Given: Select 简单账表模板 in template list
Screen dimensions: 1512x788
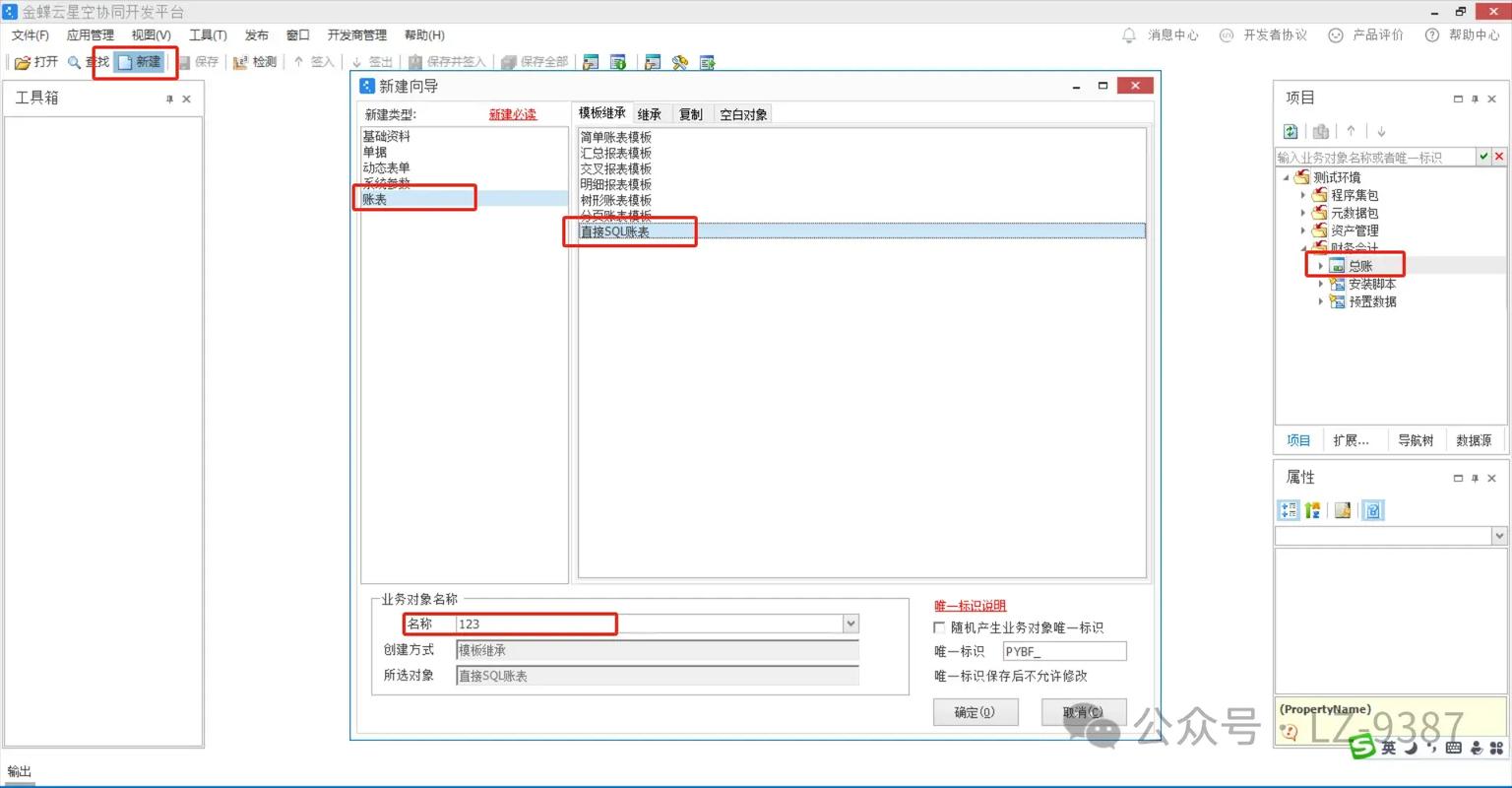Looking at the screenshot, I should 616,138.
